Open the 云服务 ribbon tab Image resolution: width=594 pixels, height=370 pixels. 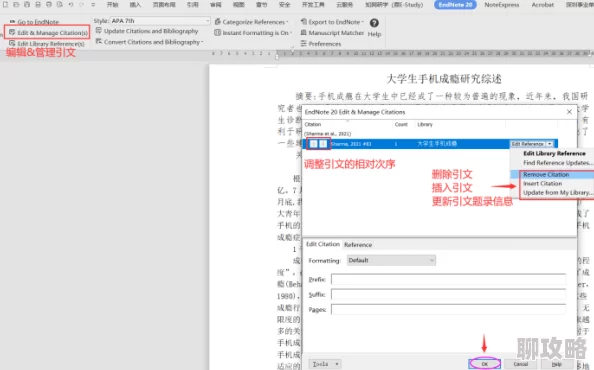[x=344, y=5]
